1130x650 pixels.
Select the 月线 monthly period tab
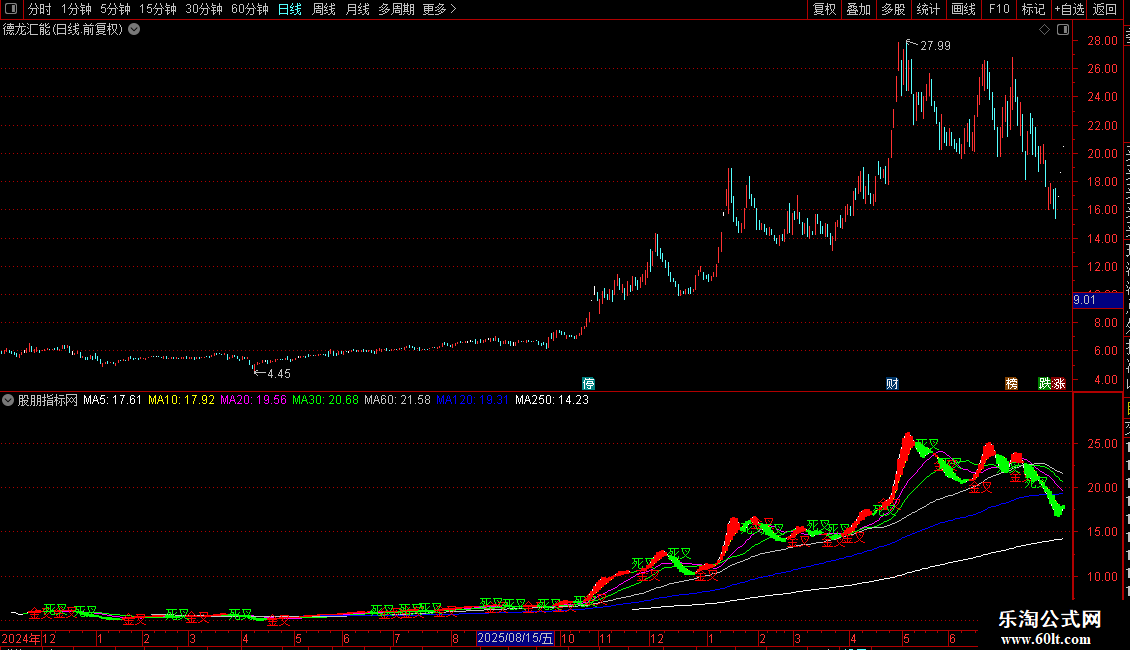pyautogui.click(x=357, y=9)
